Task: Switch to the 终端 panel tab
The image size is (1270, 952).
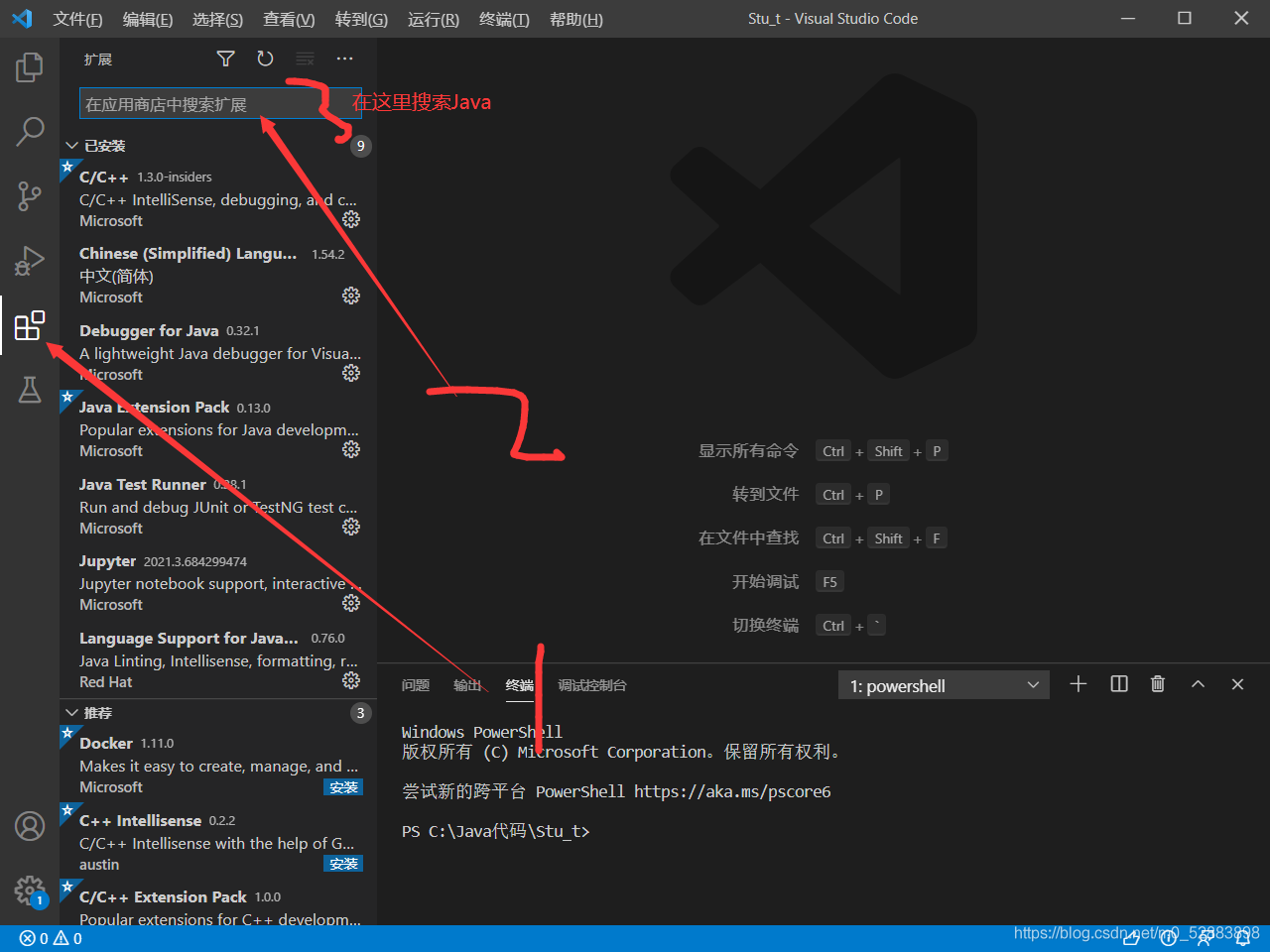Action: click(520, 685)
